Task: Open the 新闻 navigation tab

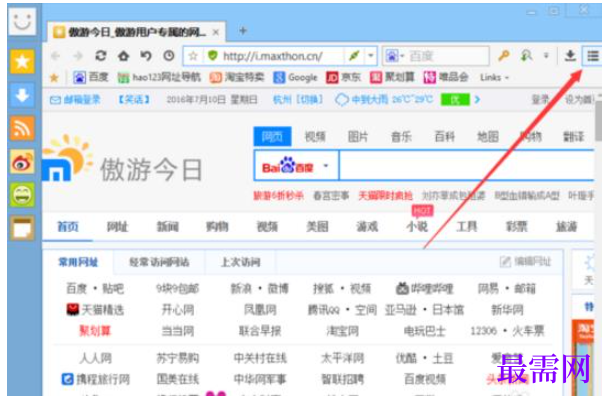Action: pyautogui.click(x=167, y=226)
